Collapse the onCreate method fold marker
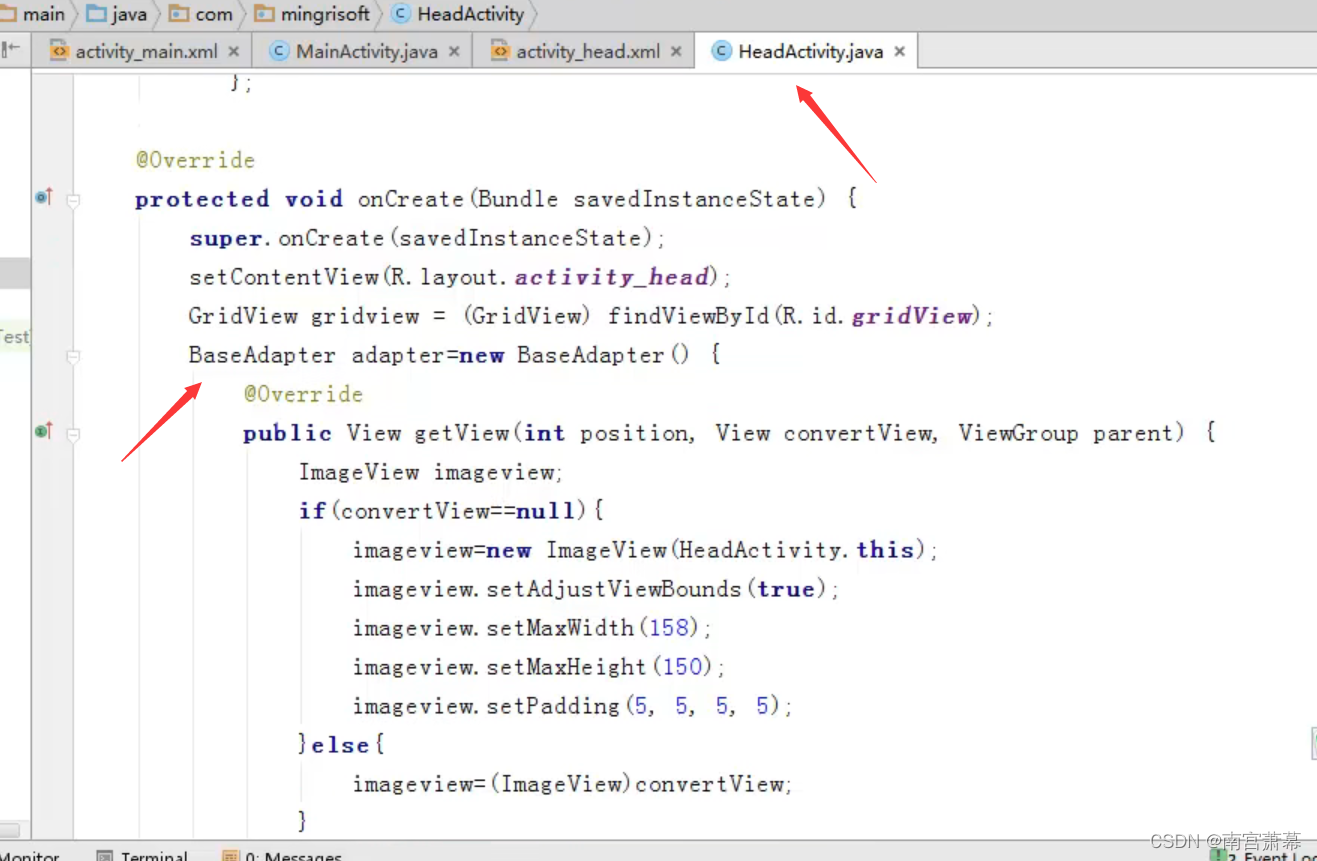 [73, 200]
